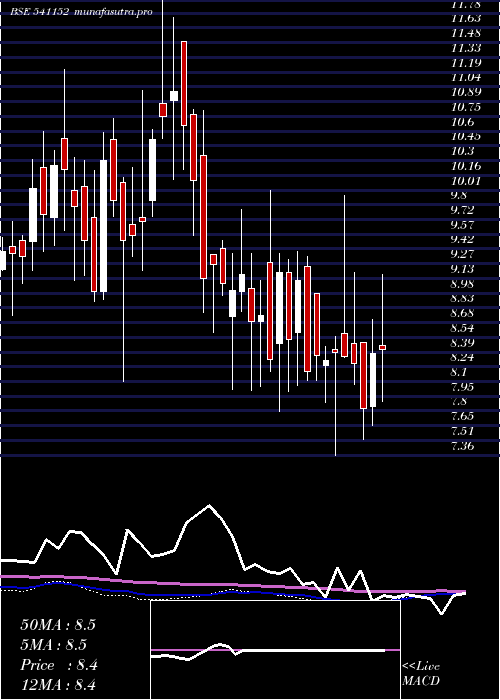
Task: Click the 11.63 price axis label
Action: [466, 18]
